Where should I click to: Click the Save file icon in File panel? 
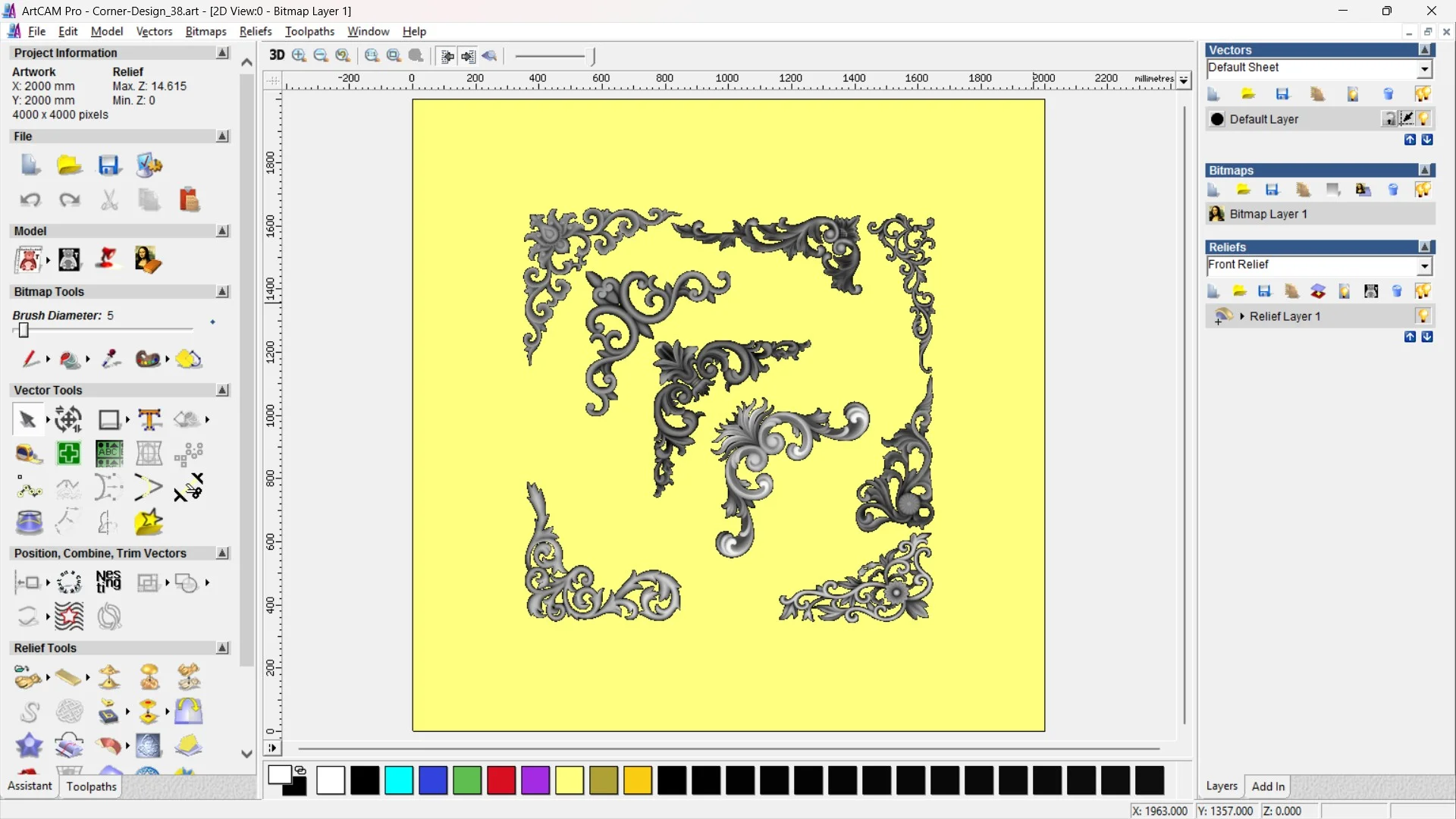coord(108,165)
